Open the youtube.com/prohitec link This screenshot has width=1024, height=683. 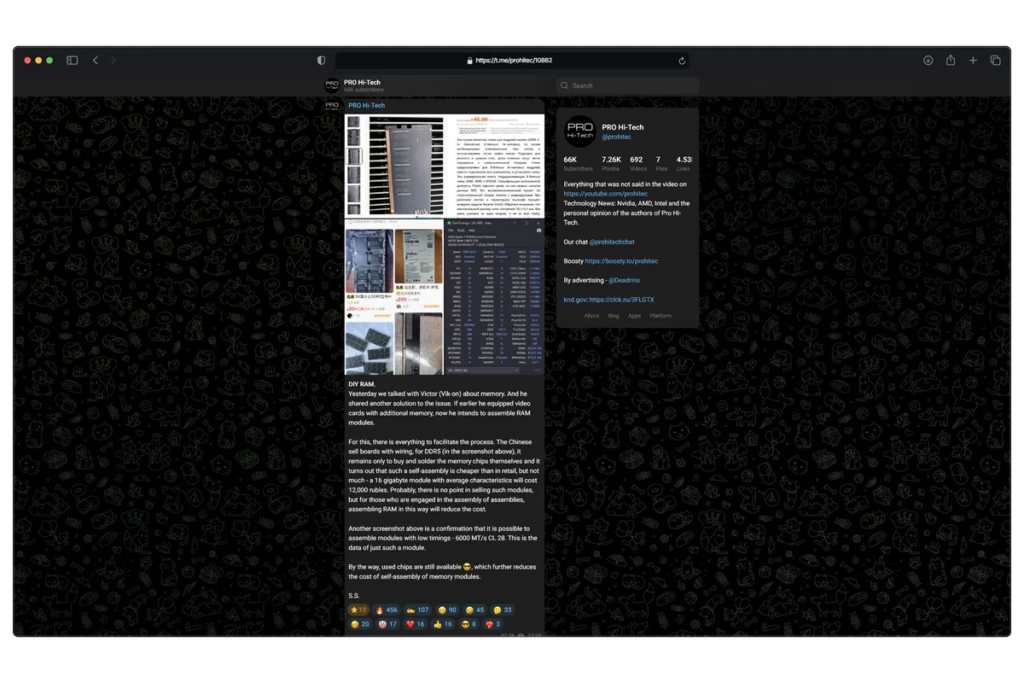[x=605, y=194]
